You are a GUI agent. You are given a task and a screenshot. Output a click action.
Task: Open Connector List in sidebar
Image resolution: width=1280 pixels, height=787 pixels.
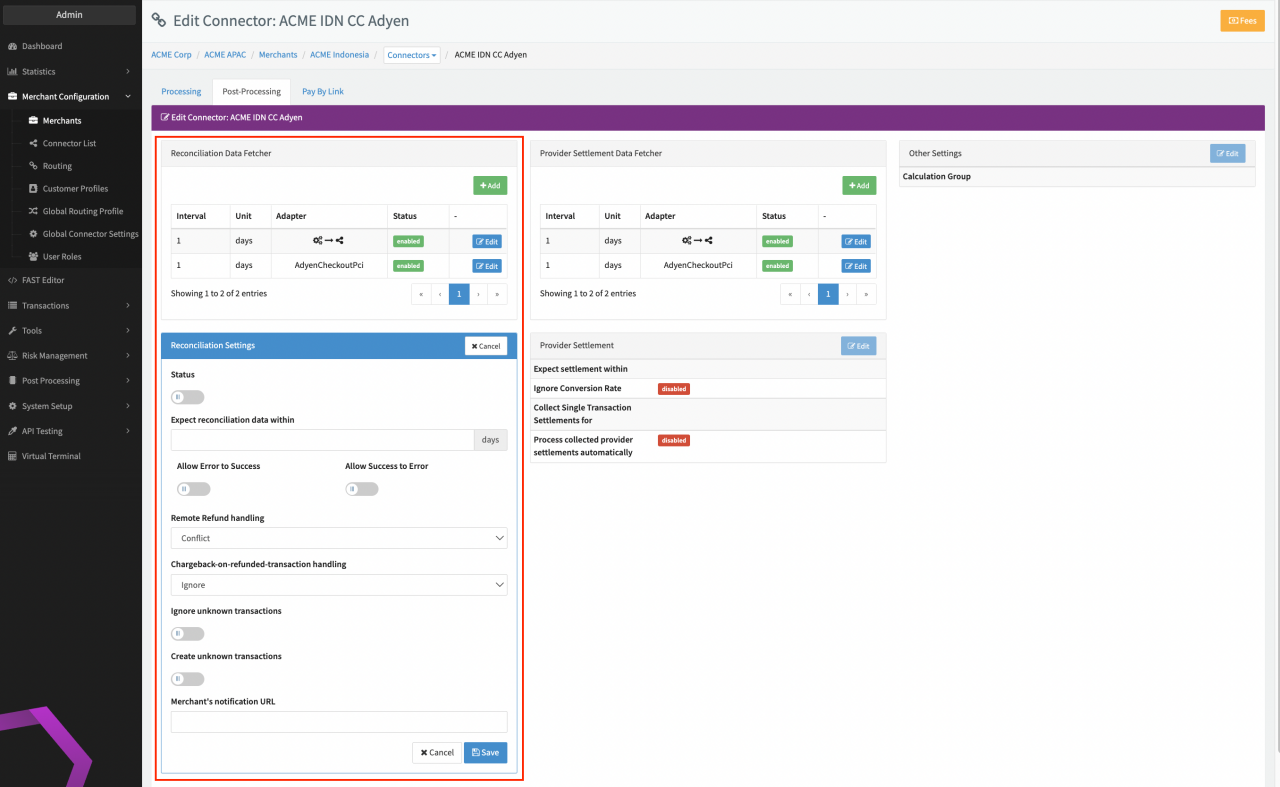pos(69,143)
